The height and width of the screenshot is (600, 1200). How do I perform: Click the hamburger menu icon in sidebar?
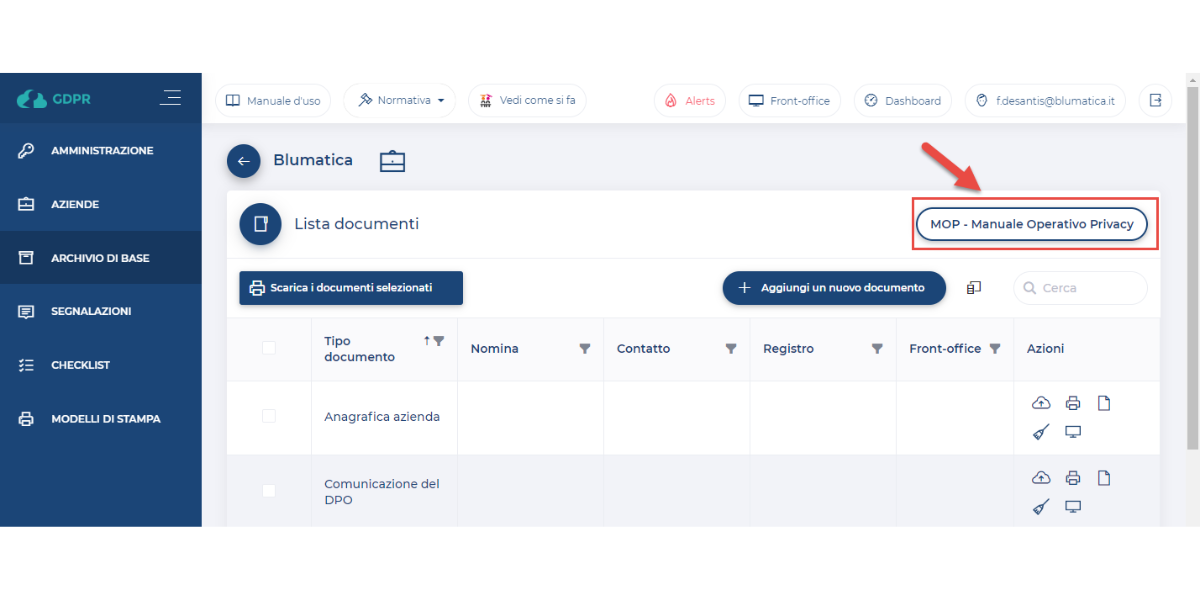171,98
